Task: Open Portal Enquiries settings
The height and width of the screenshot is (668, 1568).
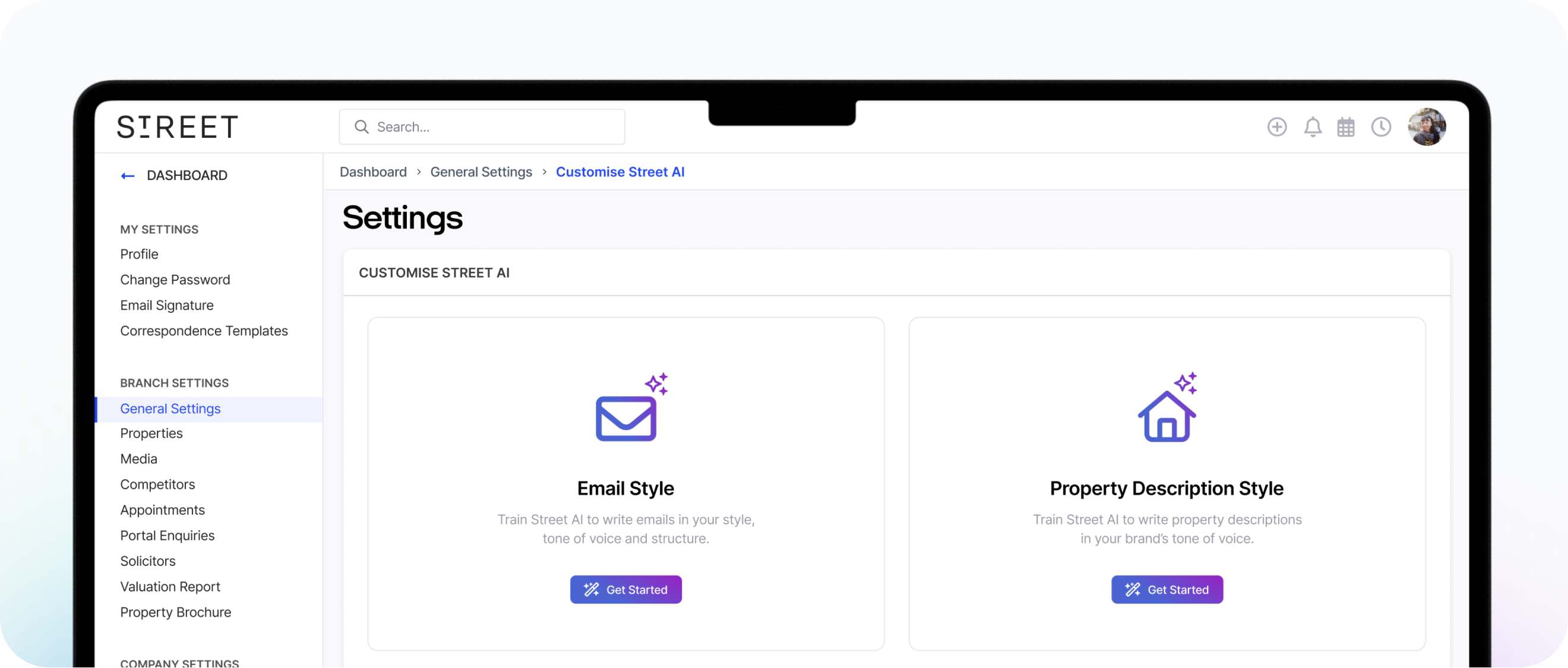Action: coord(167,536)
